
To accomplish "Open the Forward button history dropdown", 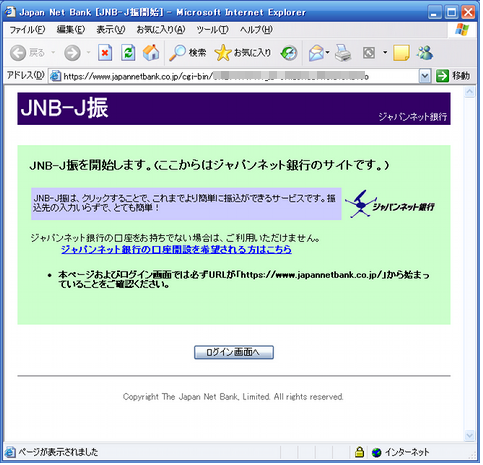I will (88, 53).
